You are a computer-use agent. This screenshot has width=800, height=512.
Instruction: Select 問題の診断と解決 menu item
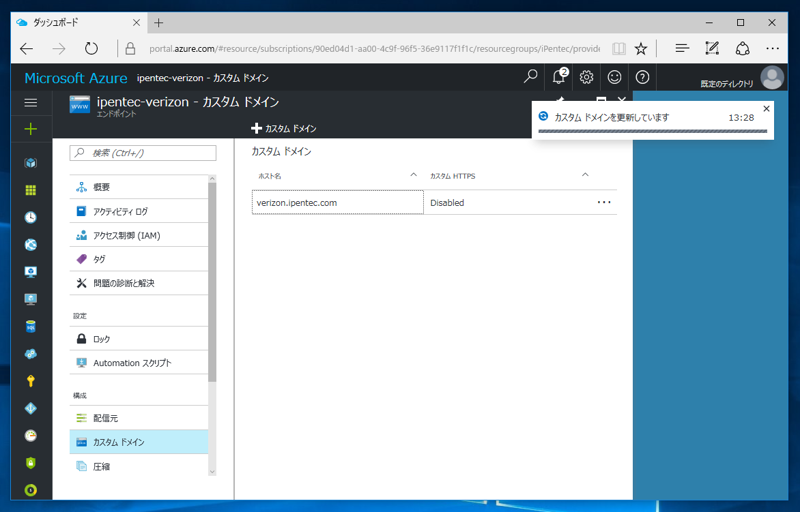[x=139, y=283]
